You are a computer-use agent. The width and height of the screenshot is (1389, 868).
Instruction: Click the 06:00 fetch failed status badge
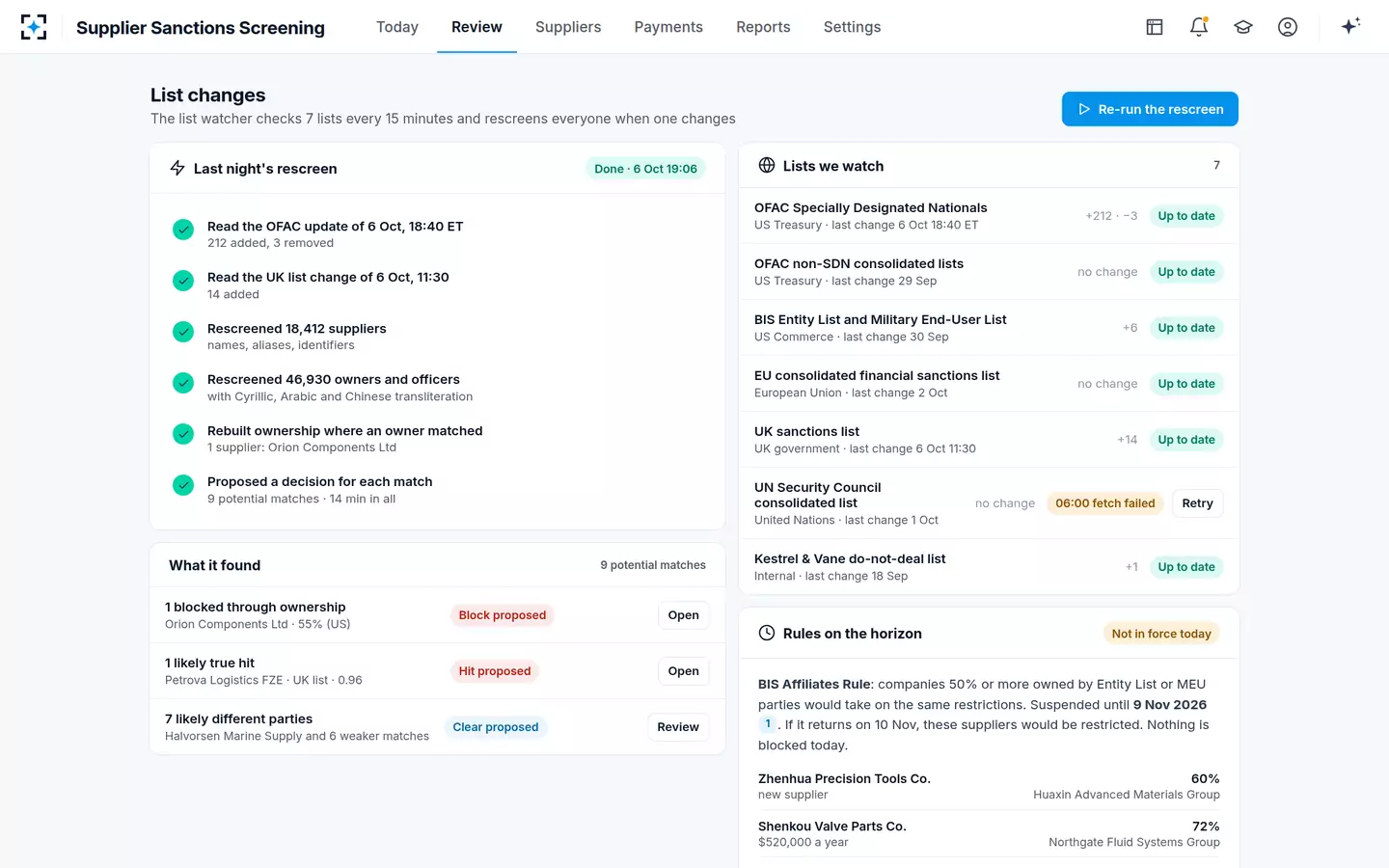click(1105, 503)
